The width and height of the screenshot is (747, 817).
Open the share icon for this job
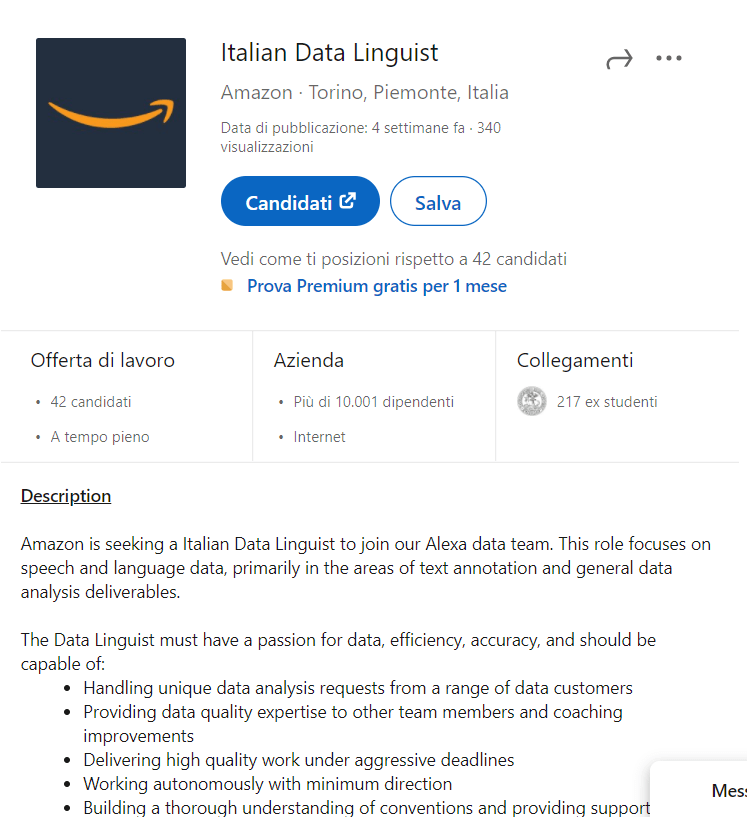619,58
